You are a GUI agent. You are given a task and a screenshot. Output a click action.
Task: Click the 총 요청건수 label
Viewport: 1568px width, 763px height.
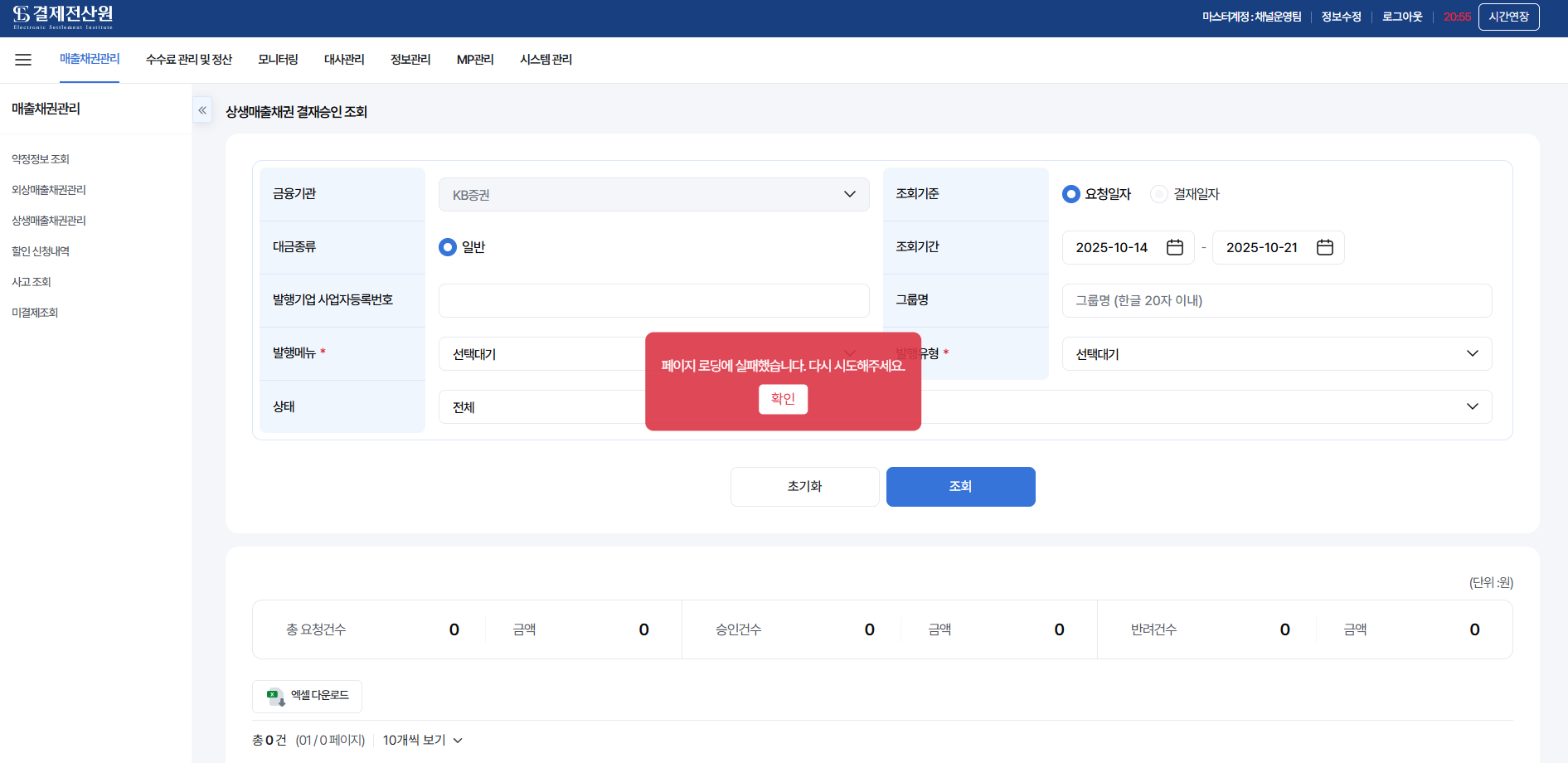click(316, 629)
